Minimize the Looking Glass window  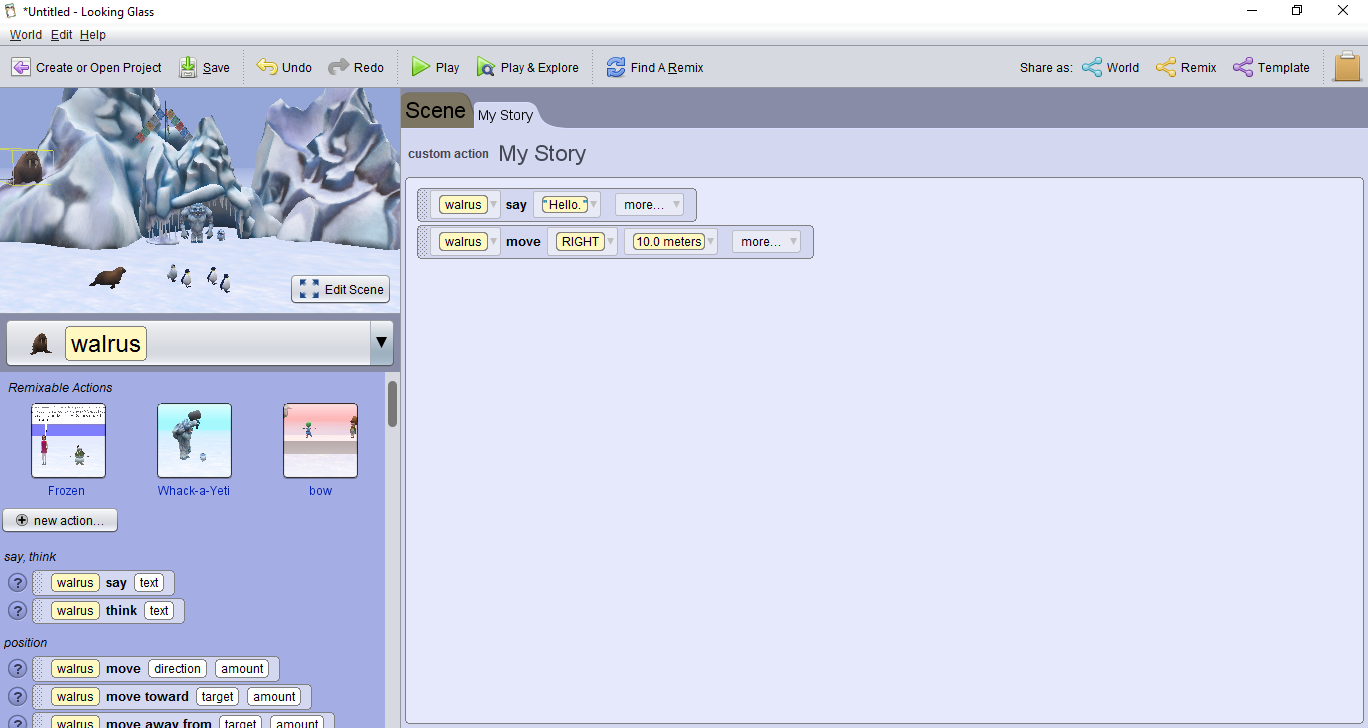coord(1252,11)
